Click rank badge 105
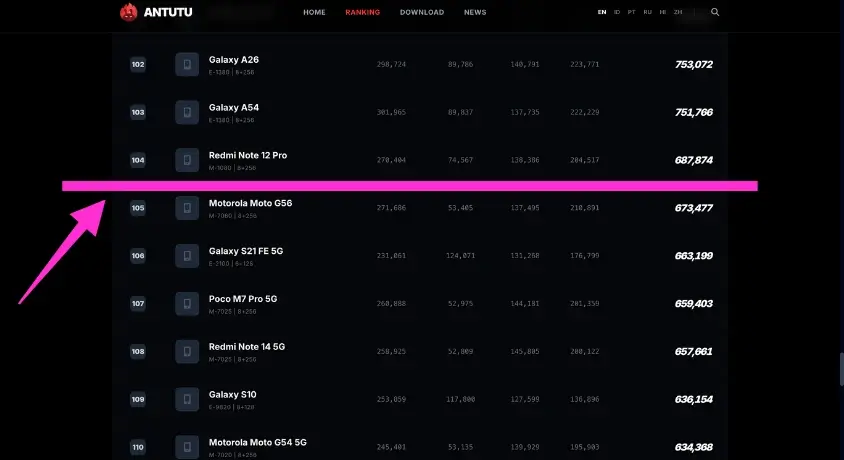 tap(138, 208)
